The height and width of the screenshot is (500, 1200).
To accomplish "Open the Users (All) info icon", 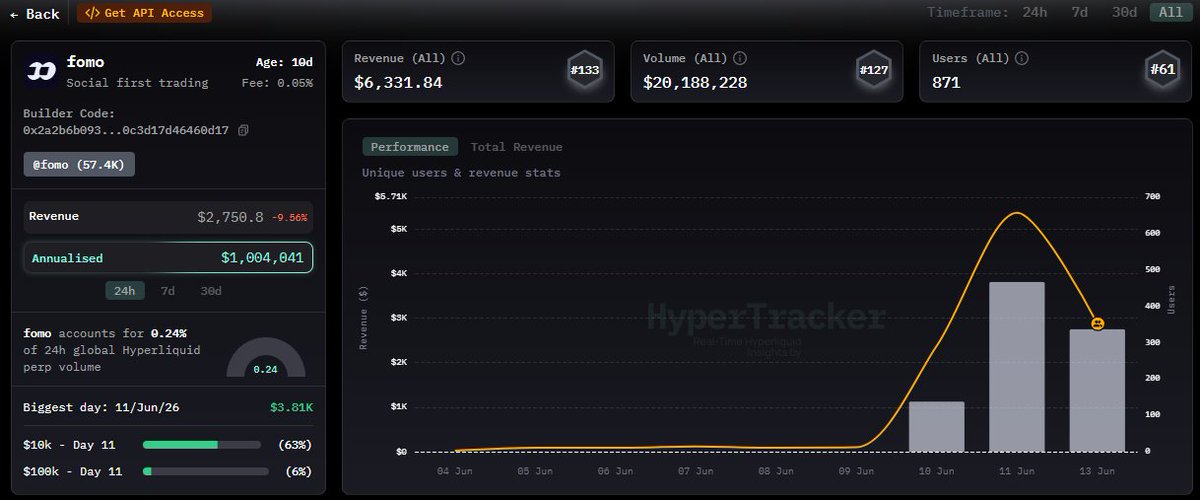I will 1022,58.
